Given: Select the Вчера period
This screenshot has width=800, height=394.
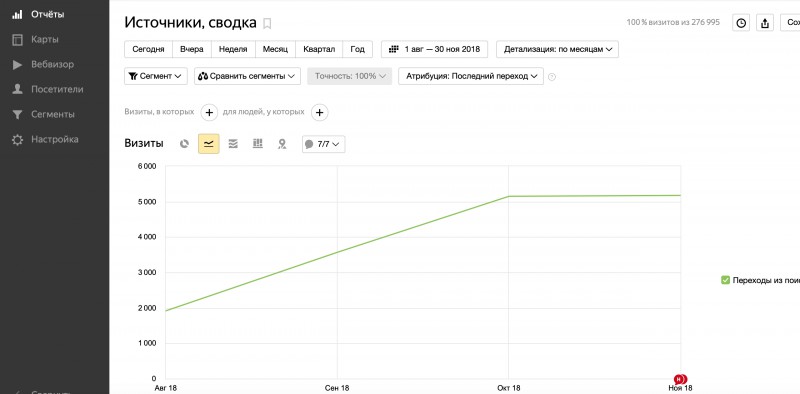Looking at the screenshot, I should (x=192, y=50).
